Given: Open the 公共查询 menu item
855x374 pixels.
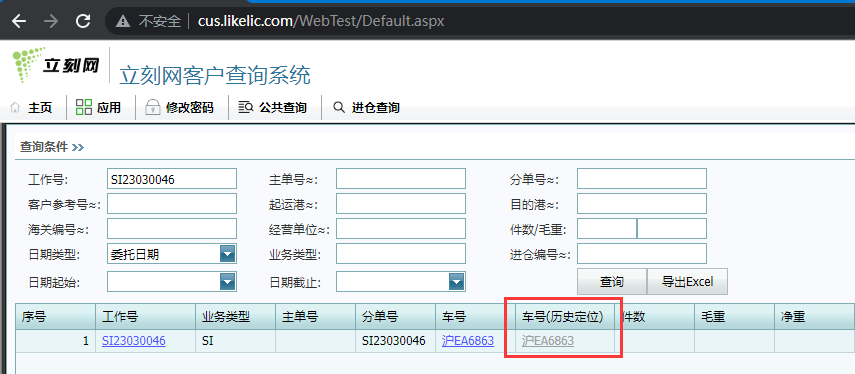Looking at the screenshot, I should click(282, 108).
